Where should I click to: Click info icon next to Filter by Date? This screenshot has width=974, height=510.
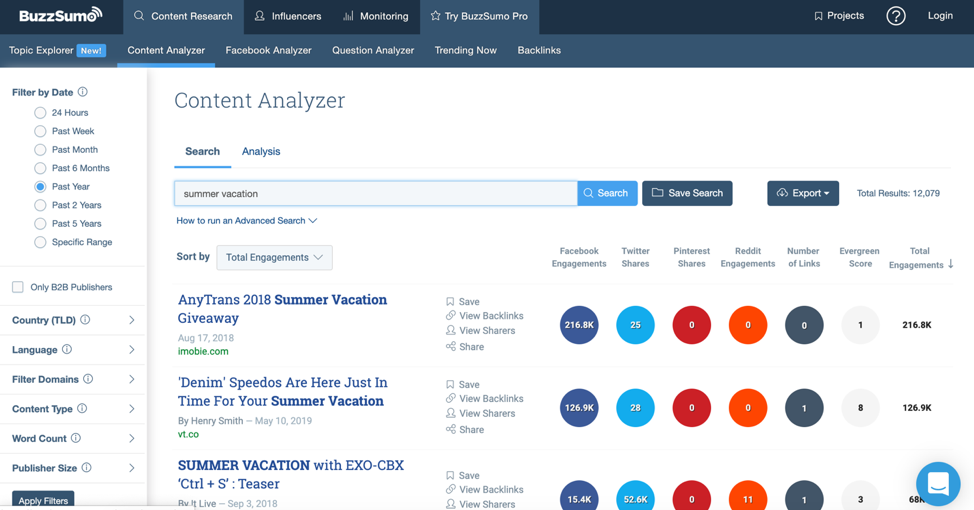(83, 92)
